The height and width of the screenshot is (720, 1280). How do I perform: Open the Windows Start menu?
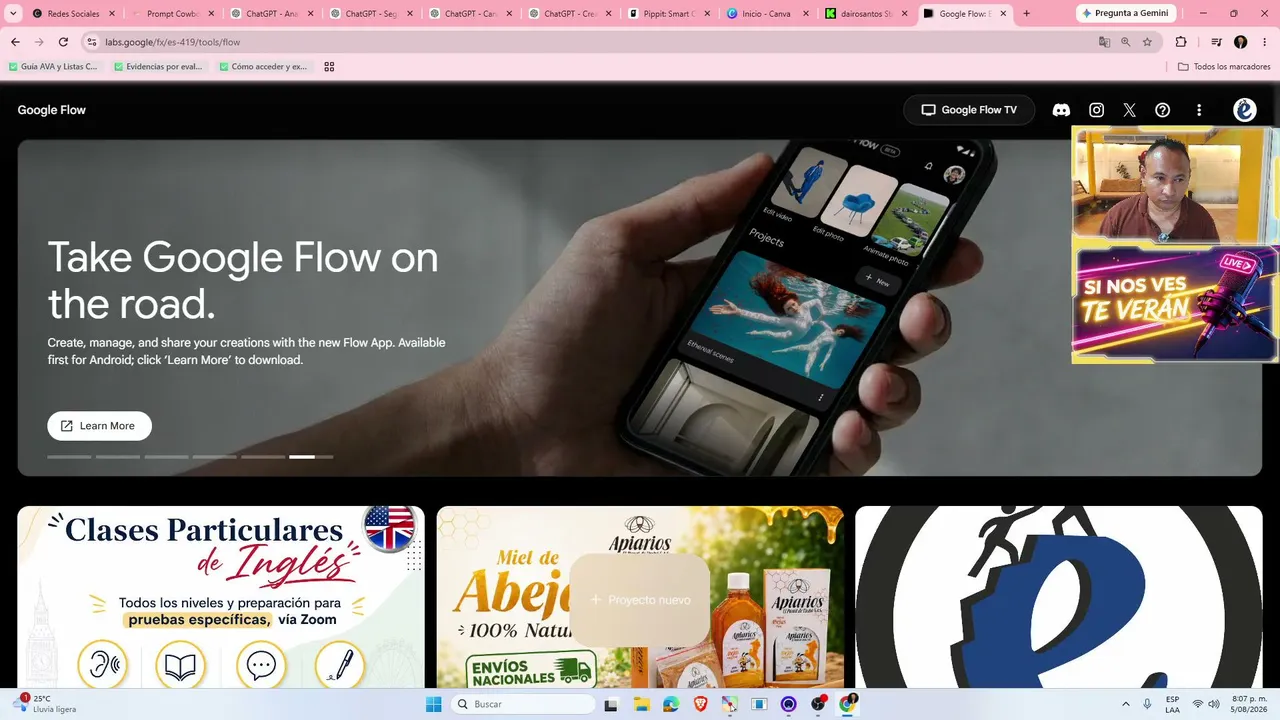pyautogui.click(x=434, y=704)
